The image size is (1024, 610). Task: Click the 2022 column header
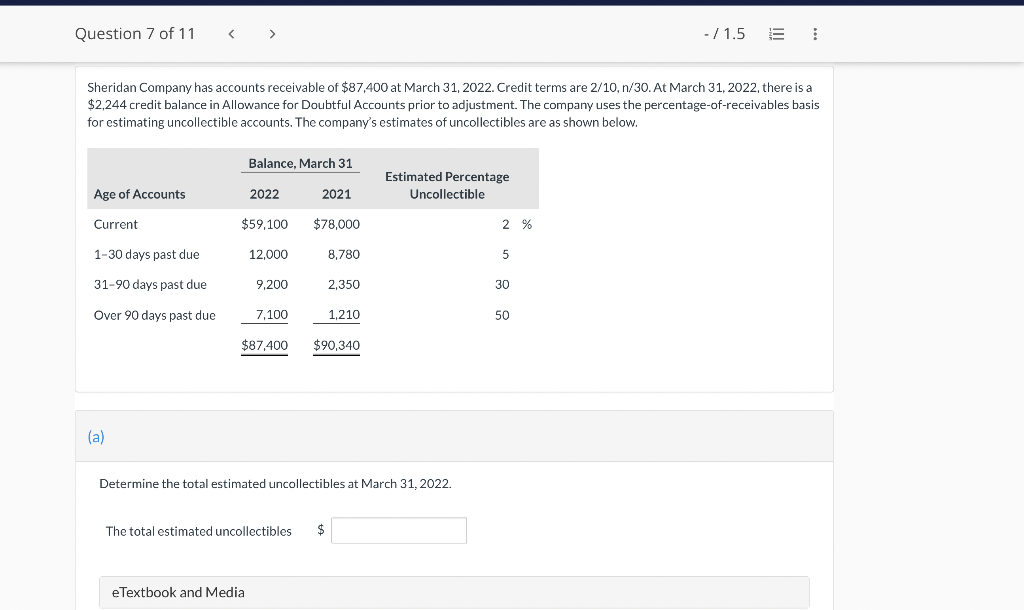tap(264, 195)
